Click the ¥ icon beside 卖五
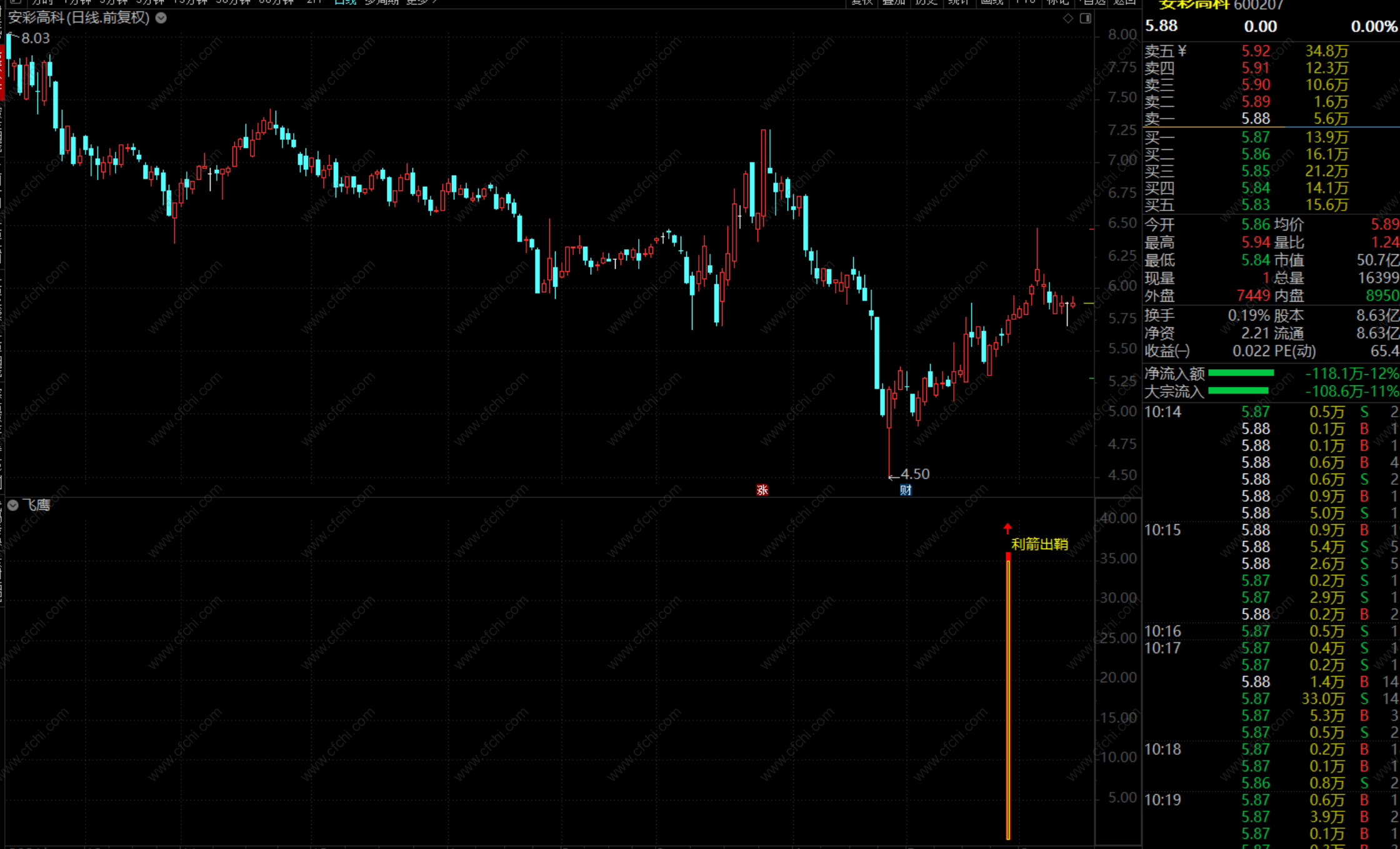 coord(1181,51)
